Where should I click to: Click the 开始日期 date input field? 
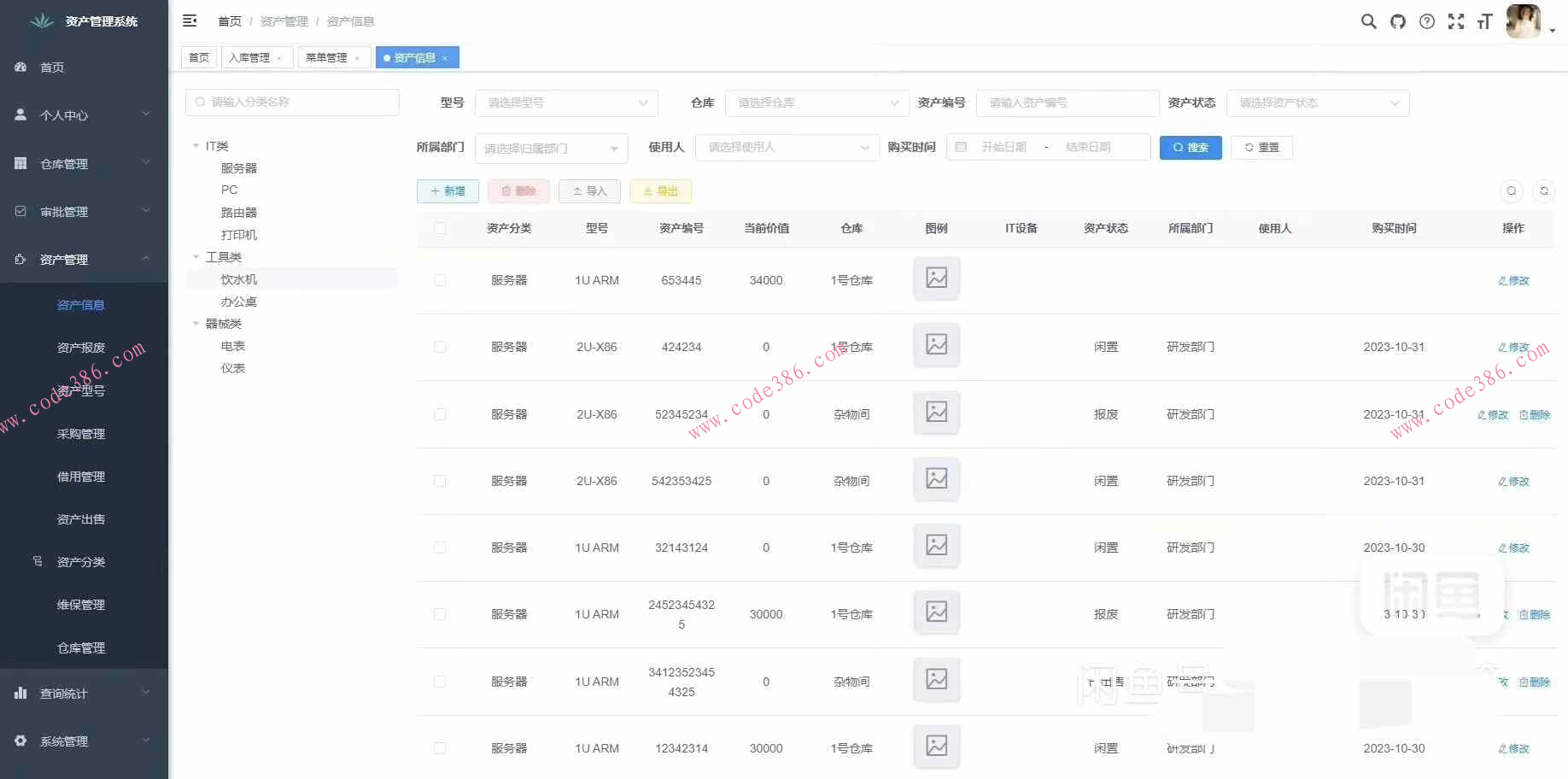(1008, 146)
